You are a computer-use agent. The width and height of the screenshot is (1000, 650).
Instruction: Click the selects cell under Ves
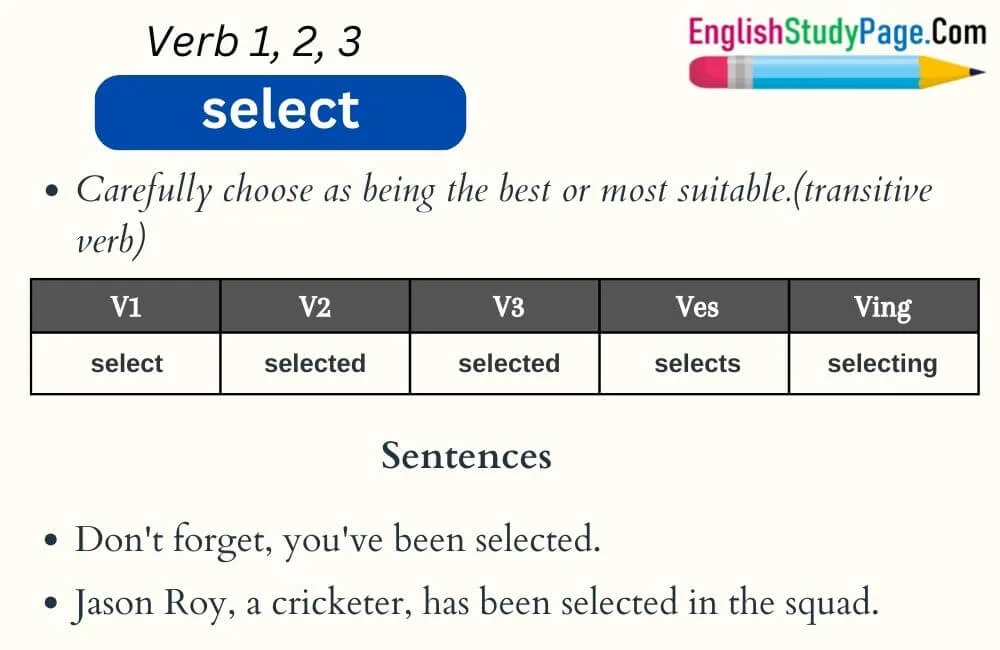pyautogui.click(x=695, y=364)
